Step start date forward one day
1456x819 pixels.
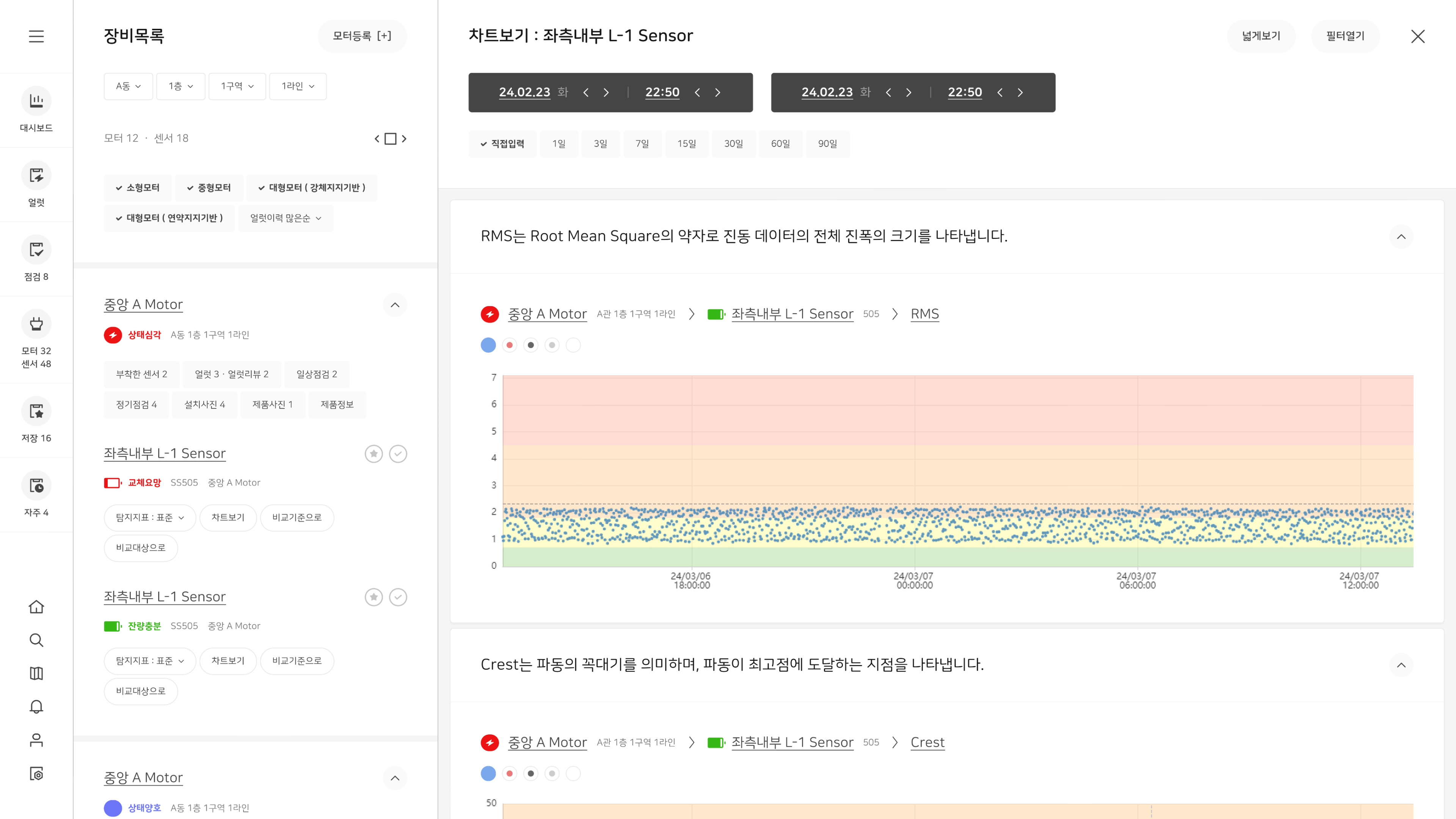click(607, 92)
